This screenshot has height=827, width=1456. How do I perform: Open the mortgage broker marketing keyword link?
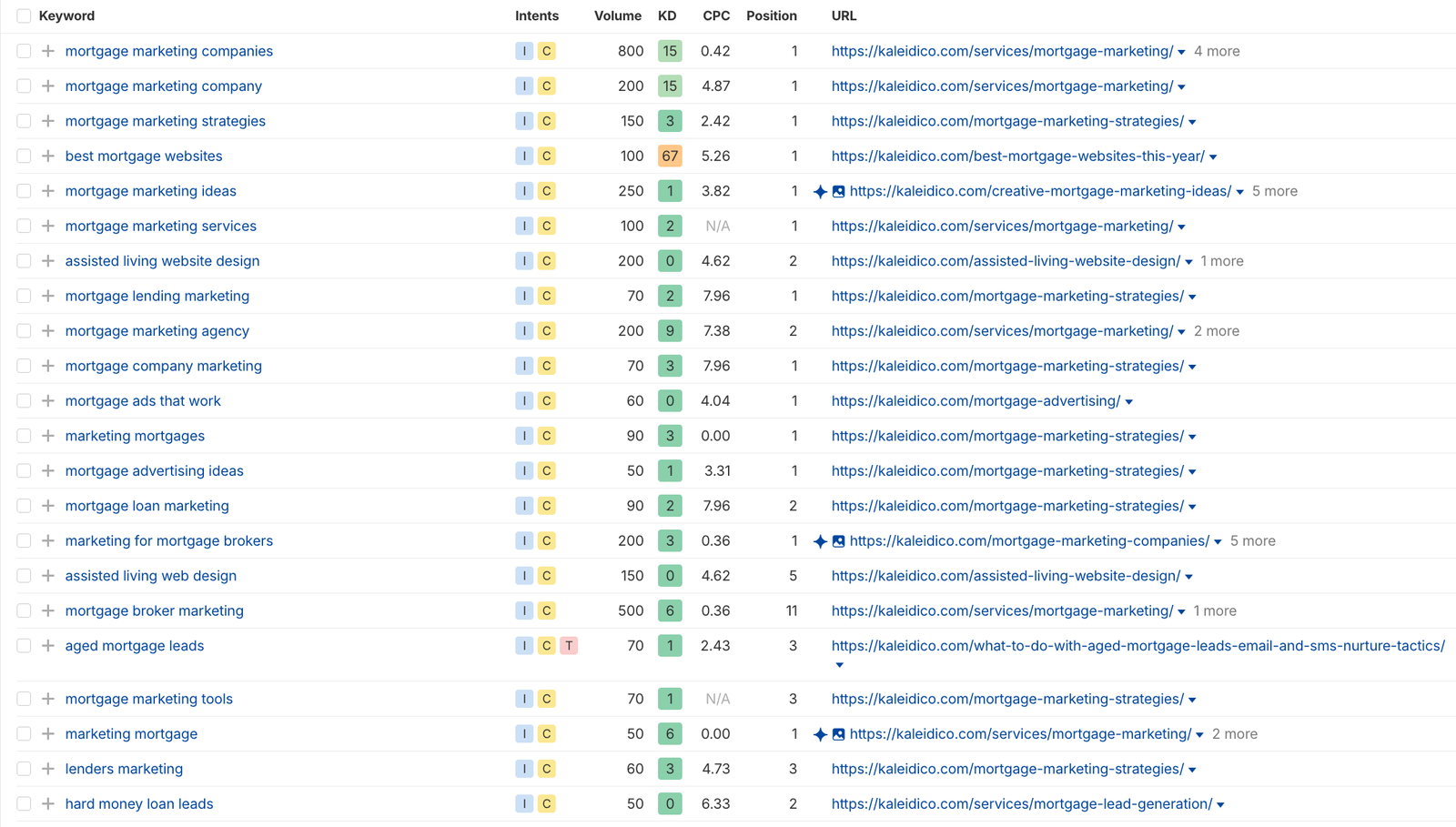[x=154, y=611]
